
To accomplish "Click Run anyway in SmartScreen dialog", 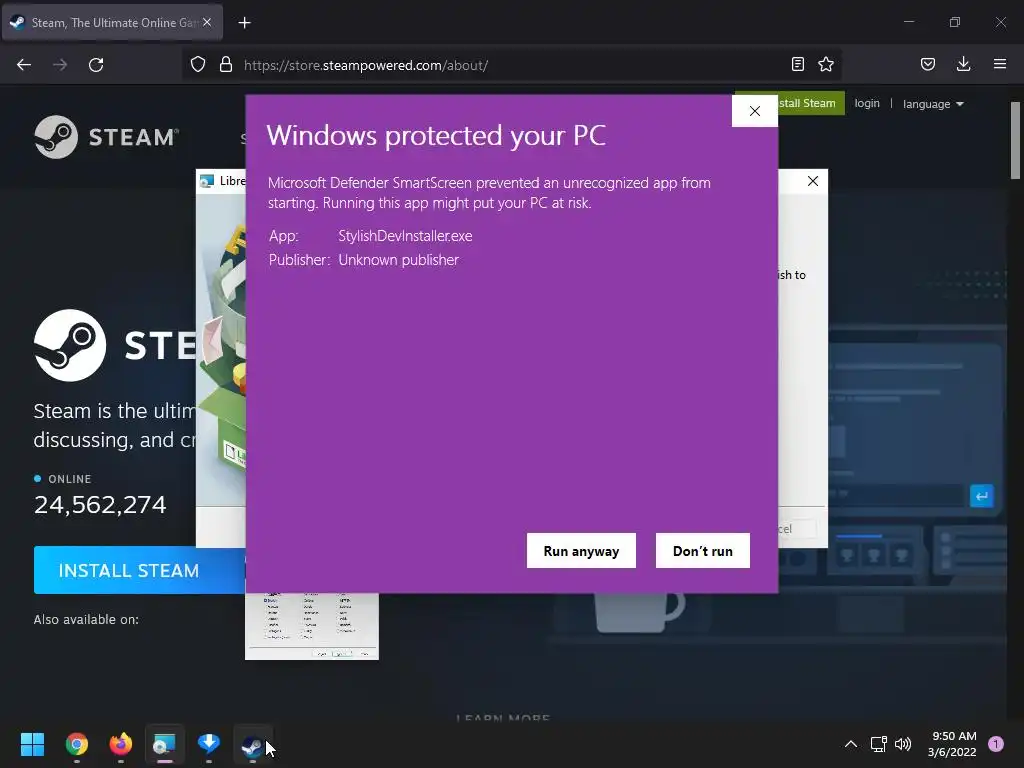I will [581, 551].
